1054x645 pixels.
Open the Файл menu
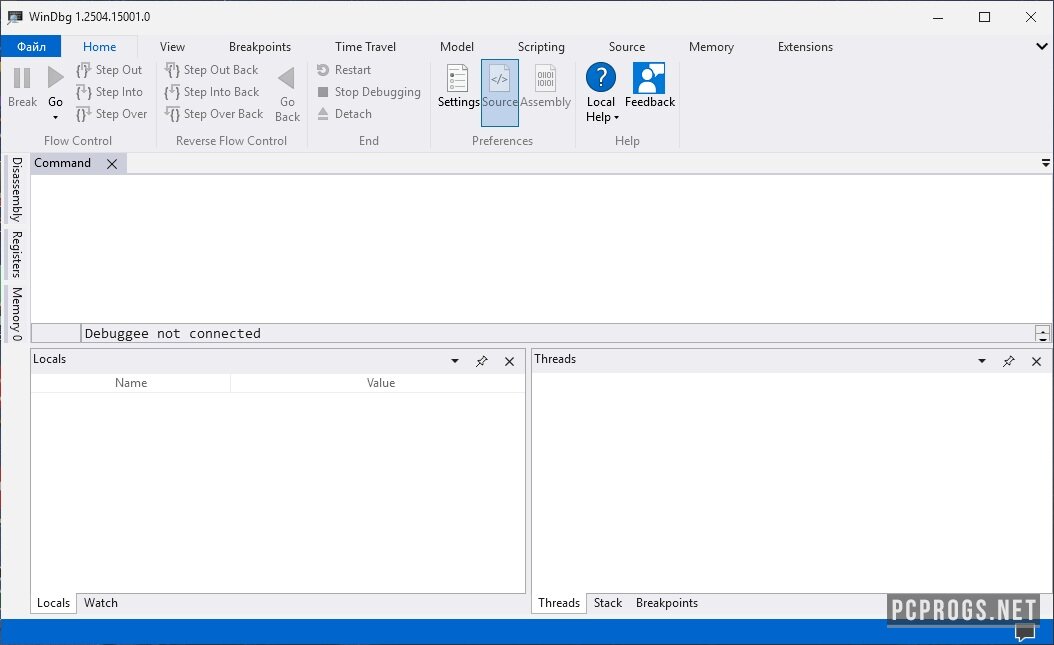coord(31,46)
